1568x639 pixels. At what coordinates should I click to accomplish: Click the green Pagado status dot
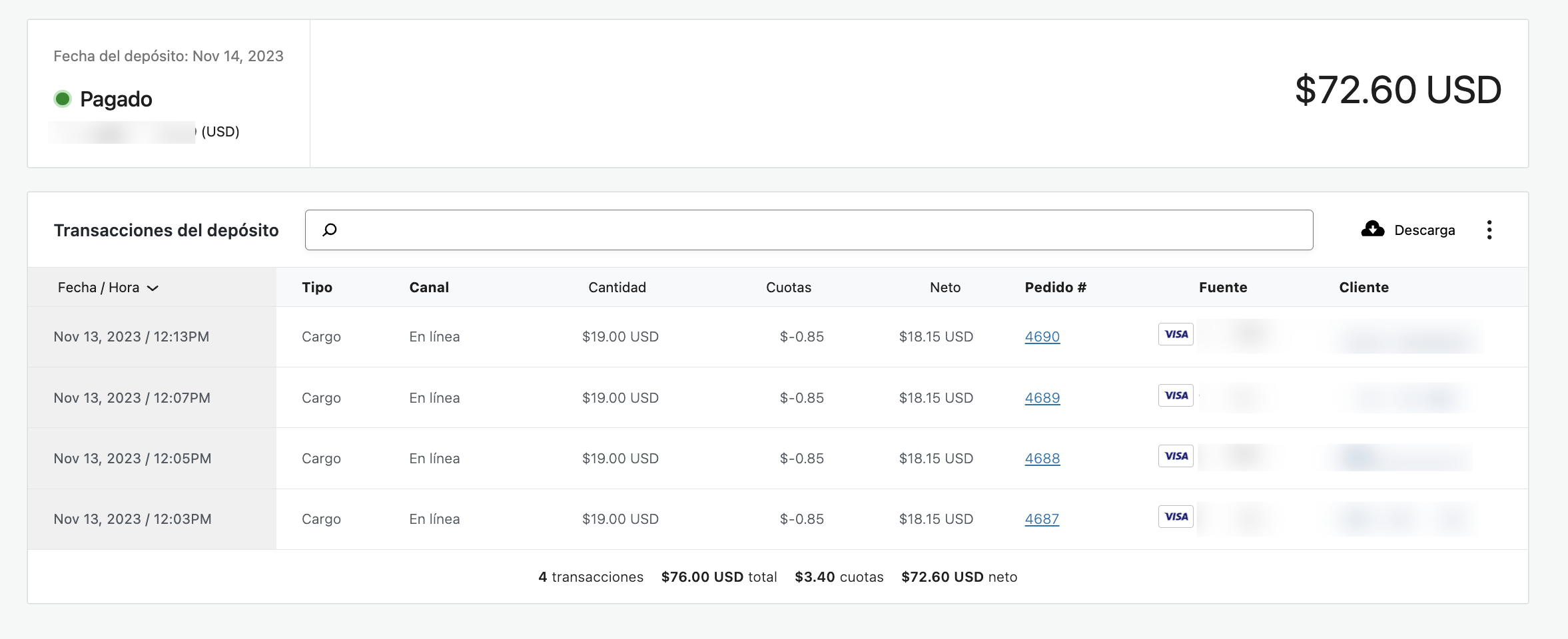click(x=63, y=99)
